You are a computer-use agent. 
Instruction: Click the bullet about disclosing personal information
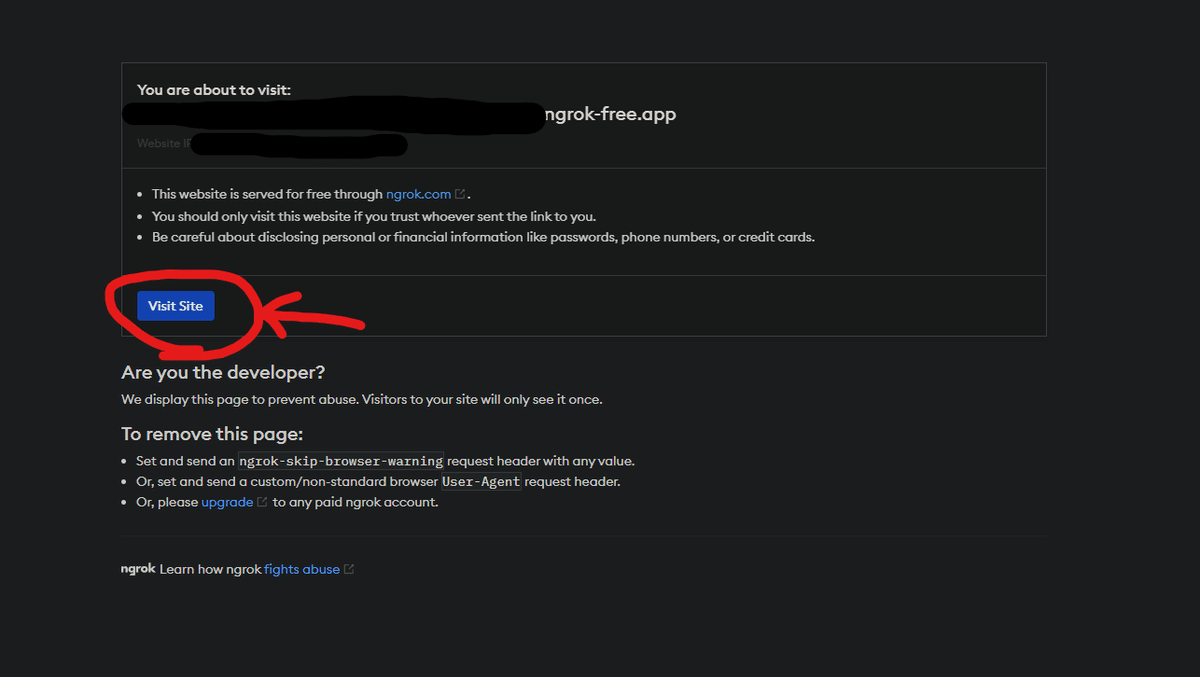tap(483, 237)
